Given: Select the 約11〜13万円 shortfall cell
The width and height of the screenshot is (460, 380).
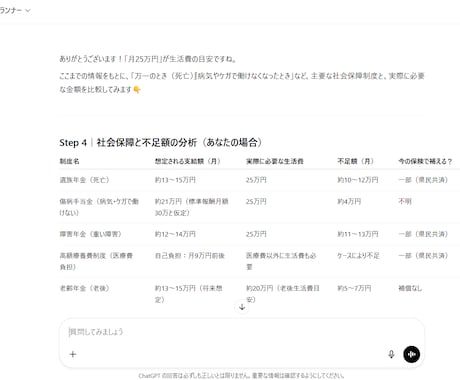Looking at the screenshot, I should [x=358, y=234].
